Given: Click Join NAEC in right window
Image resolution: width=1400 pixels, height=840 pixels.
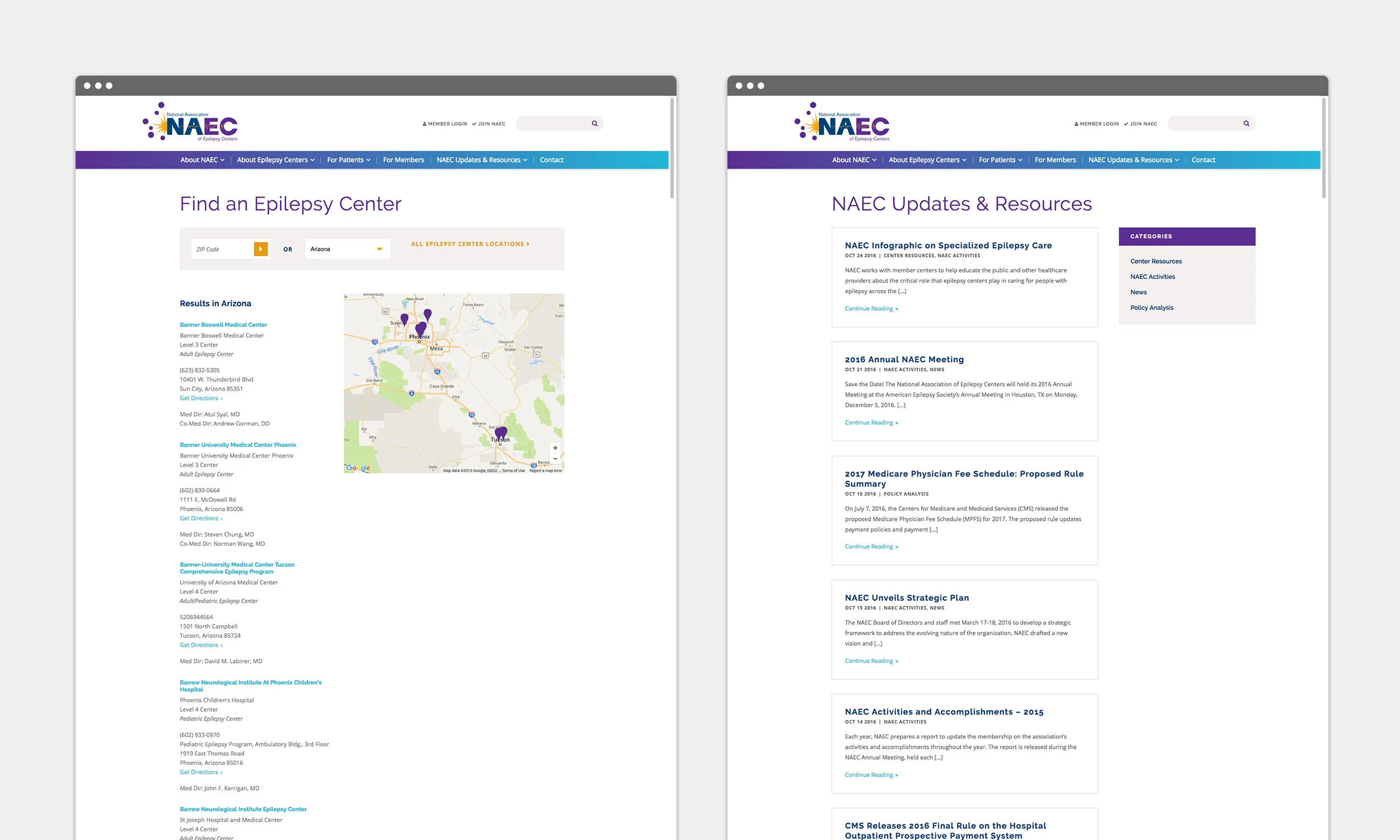Looking at the screenshot, I should coord(1140,123).
